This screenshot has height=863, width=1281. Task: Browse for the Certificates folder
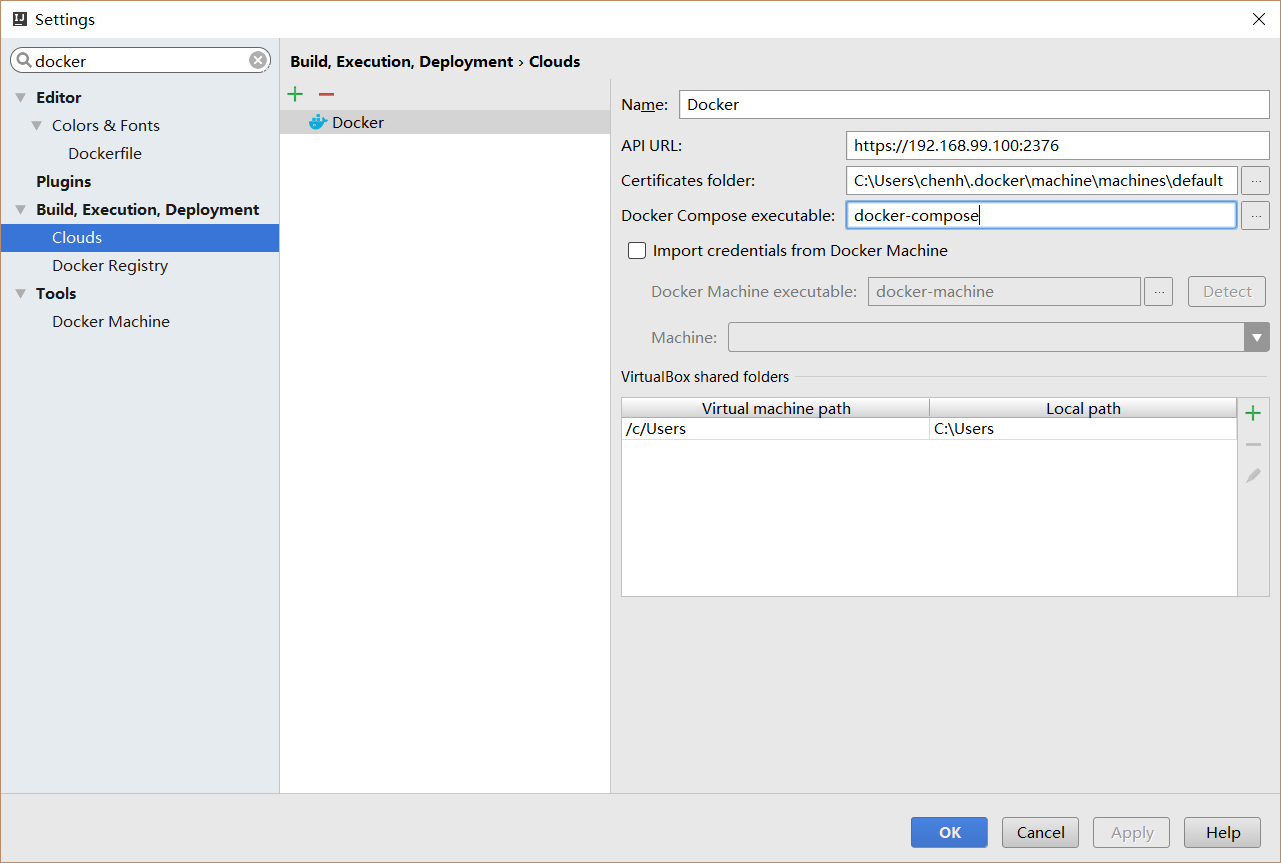coord(1255,181)
